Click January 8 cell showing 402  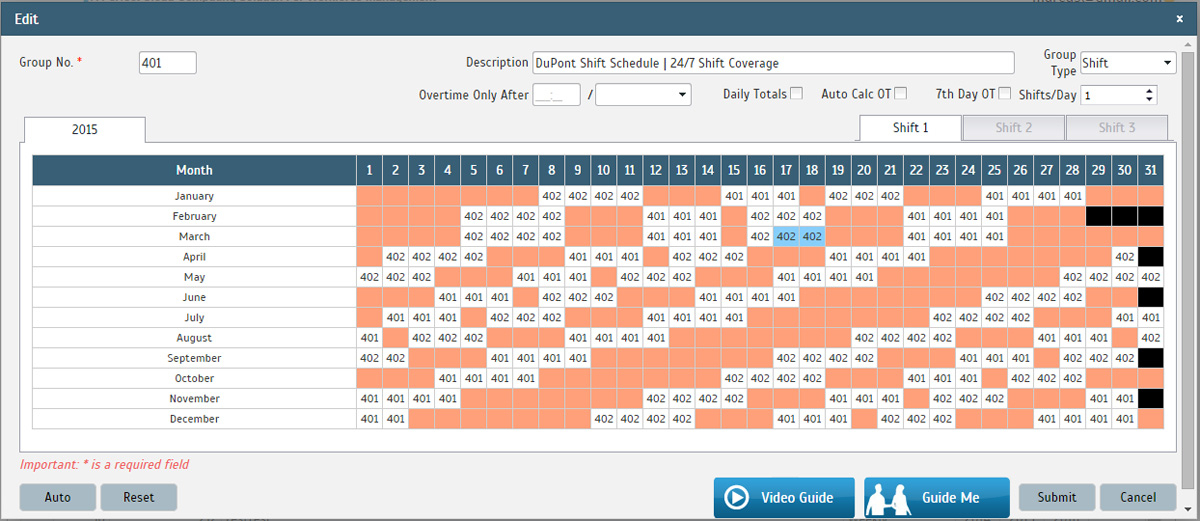pos(552,196)
